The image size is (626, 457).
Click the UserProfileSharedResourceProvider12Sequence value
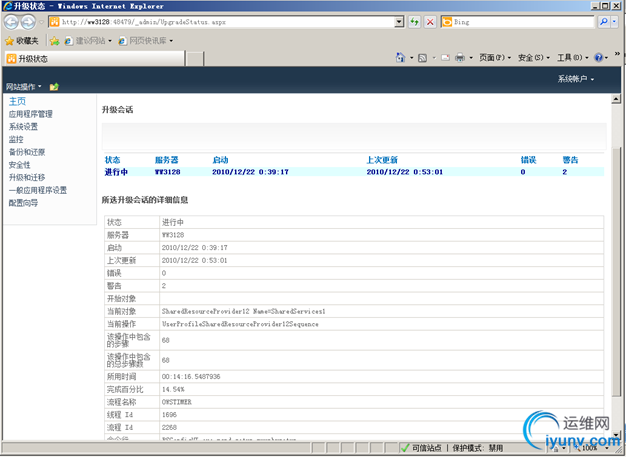(x=240, y=324)
